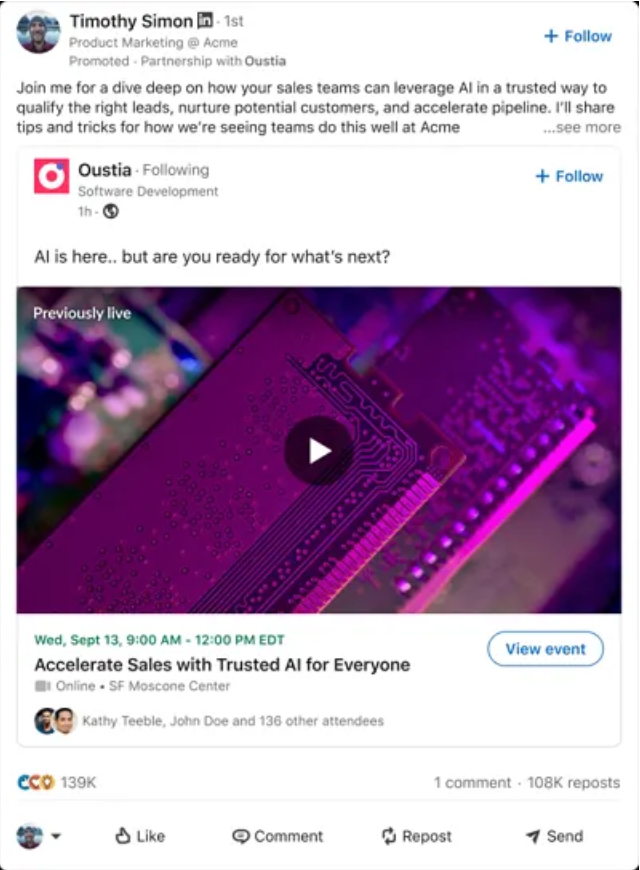Viewport: 640px width, 870px height.
Task: Click the View event button
Action: 545,649
